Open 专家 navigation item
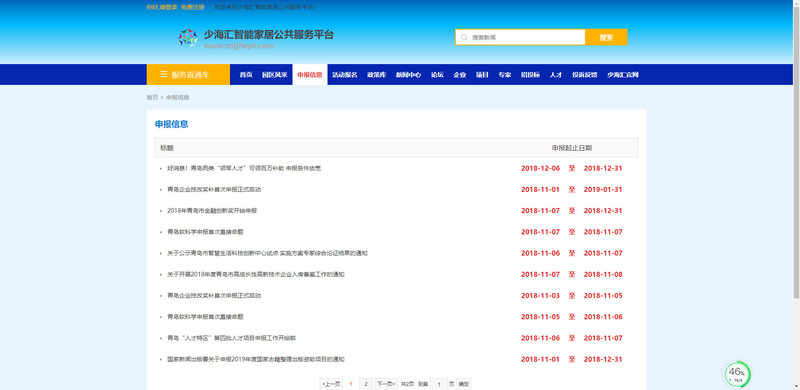Image resolution: width=800 pixels, height=390 pixels. (x=505, y=75)
